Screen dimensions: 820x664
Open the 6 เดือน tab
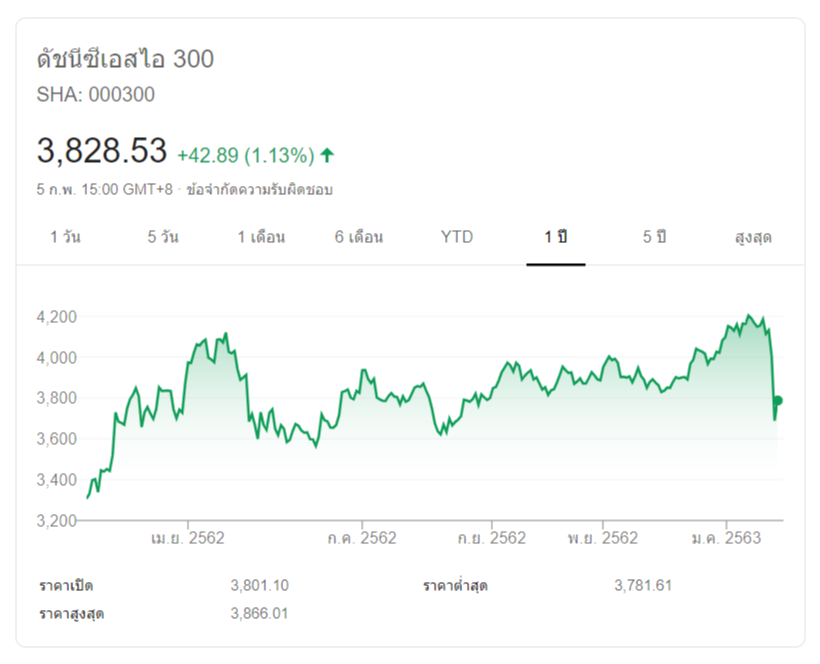(359, 237)
